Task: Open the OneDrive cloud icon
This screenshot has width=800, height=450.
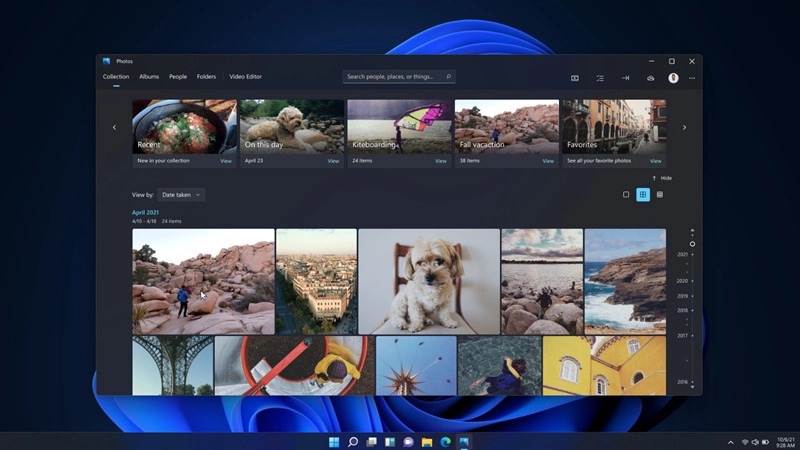Action: click(651, 78)
